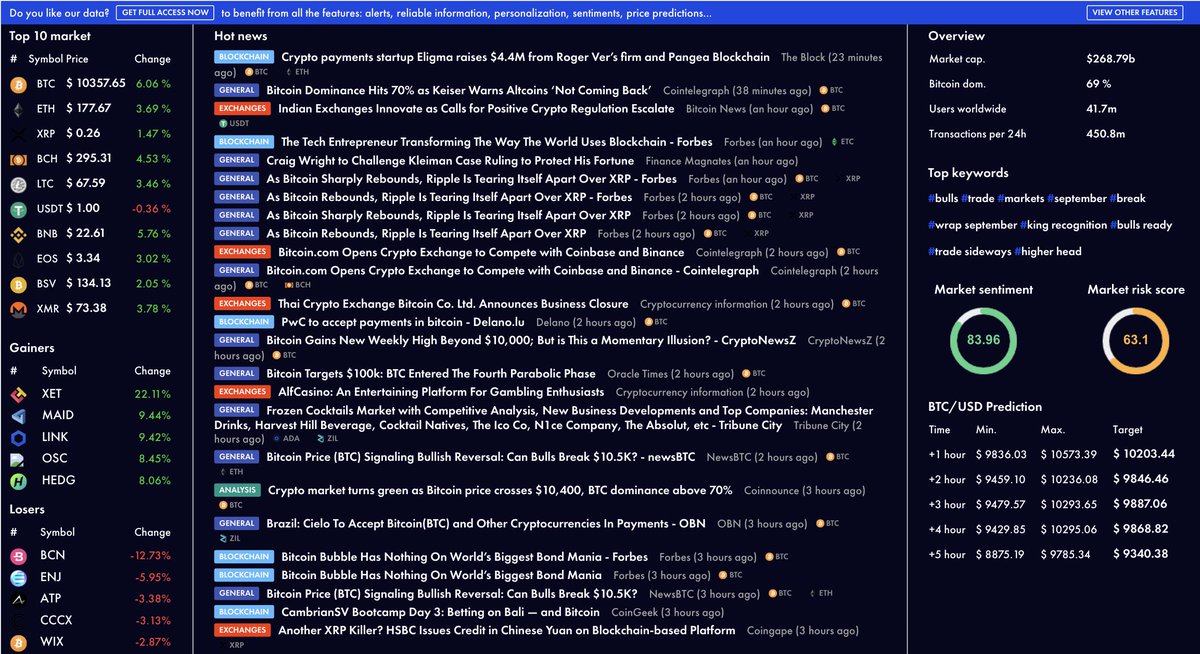Open the AlfCasino gambling platform headline
1200x654 pixels.
[x=441, y=393]
